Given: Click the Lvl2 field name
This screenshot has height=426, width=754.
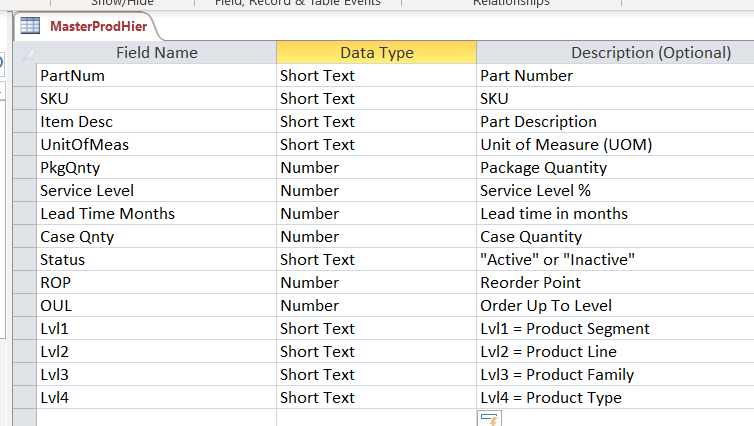Looking at the screenshot, I should (x=156, y=351).
